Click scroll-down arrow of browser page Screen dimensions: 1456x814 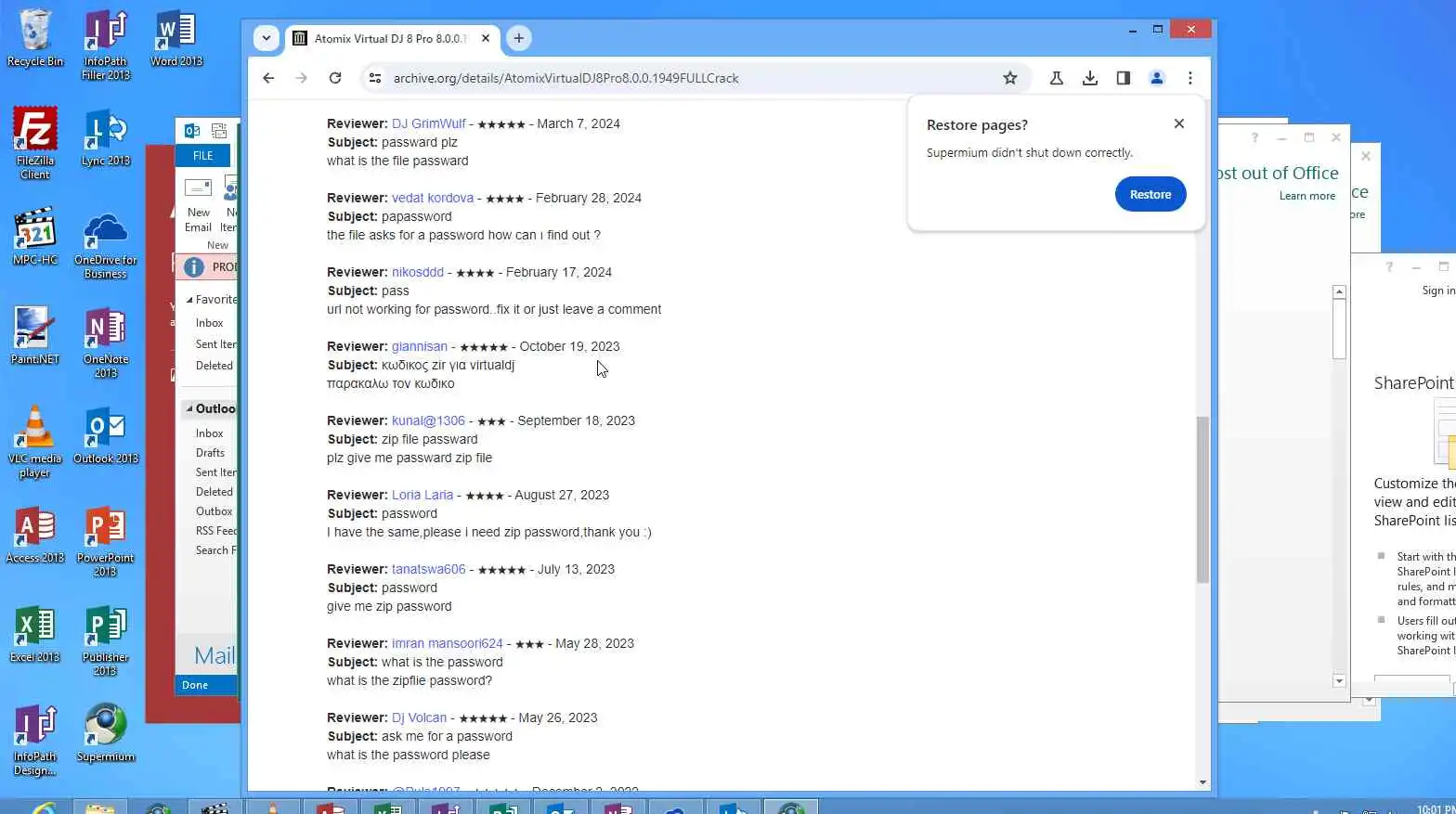(x=1202, y=782)
